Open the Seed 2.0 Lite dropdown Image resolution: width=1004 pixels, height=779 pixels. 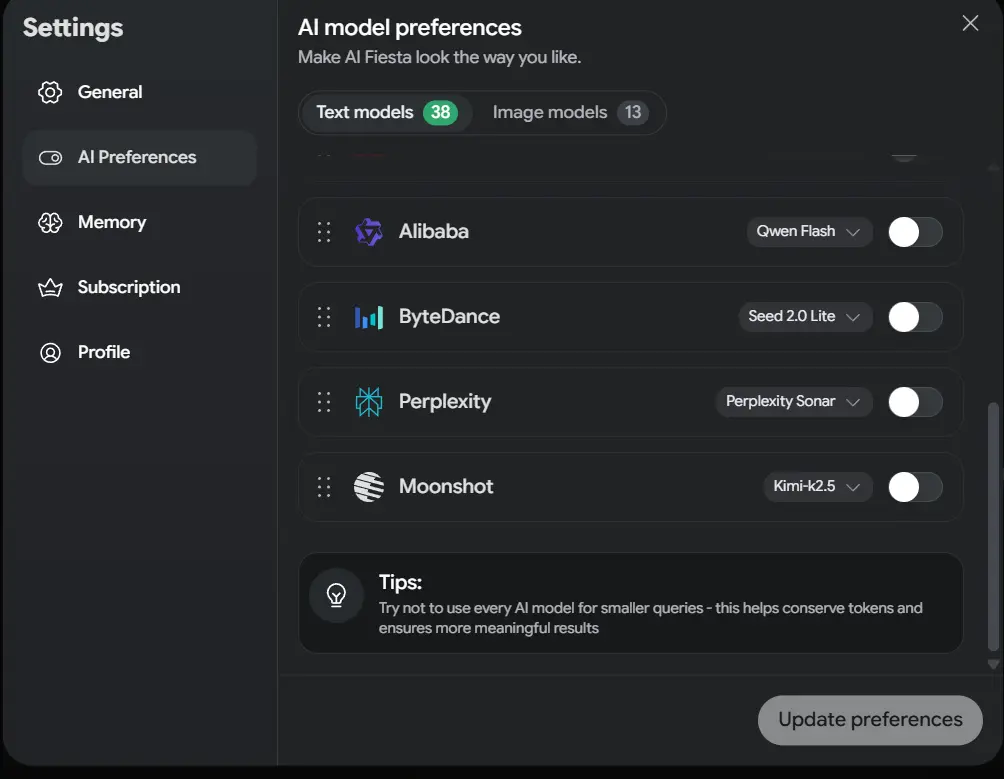pyautogui.click(x=806, y=317)
